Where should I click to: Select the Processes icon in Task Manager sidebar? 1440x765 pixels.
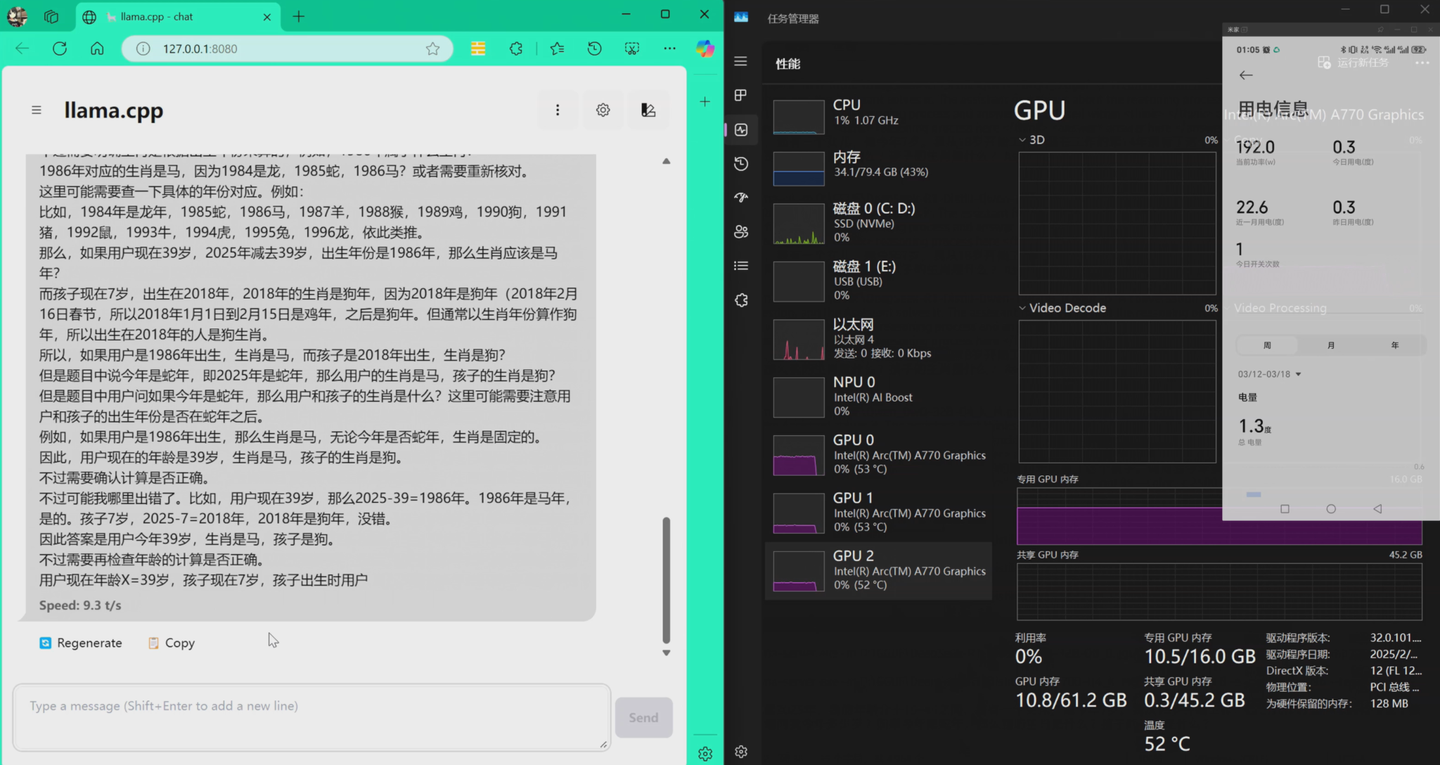click(x=740, y=93)
